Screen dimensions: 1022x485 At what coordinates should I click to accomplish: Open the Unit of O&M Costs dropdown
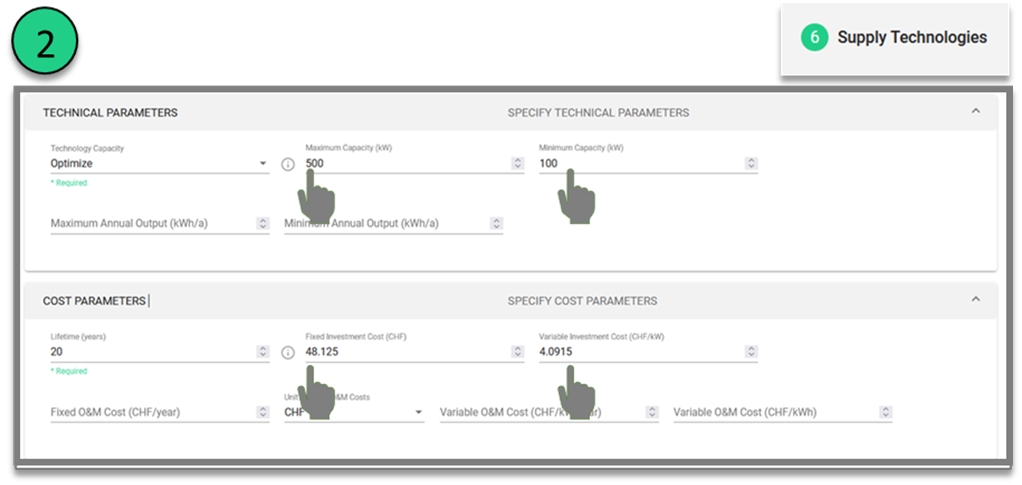417,412
